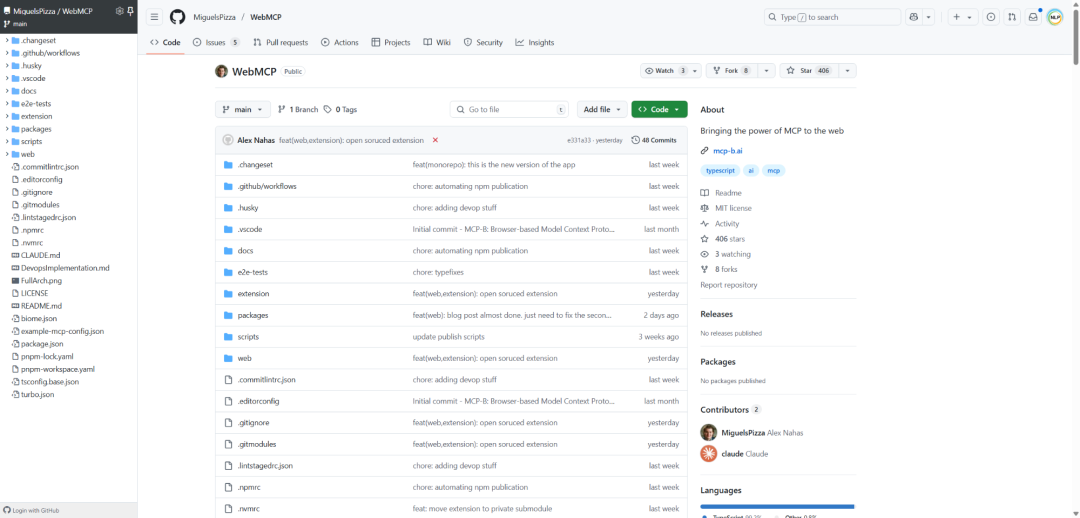Click the MiguelsPizza contributor avatar
This screenshot has width=1080, height=518.
tap(708, 433)
